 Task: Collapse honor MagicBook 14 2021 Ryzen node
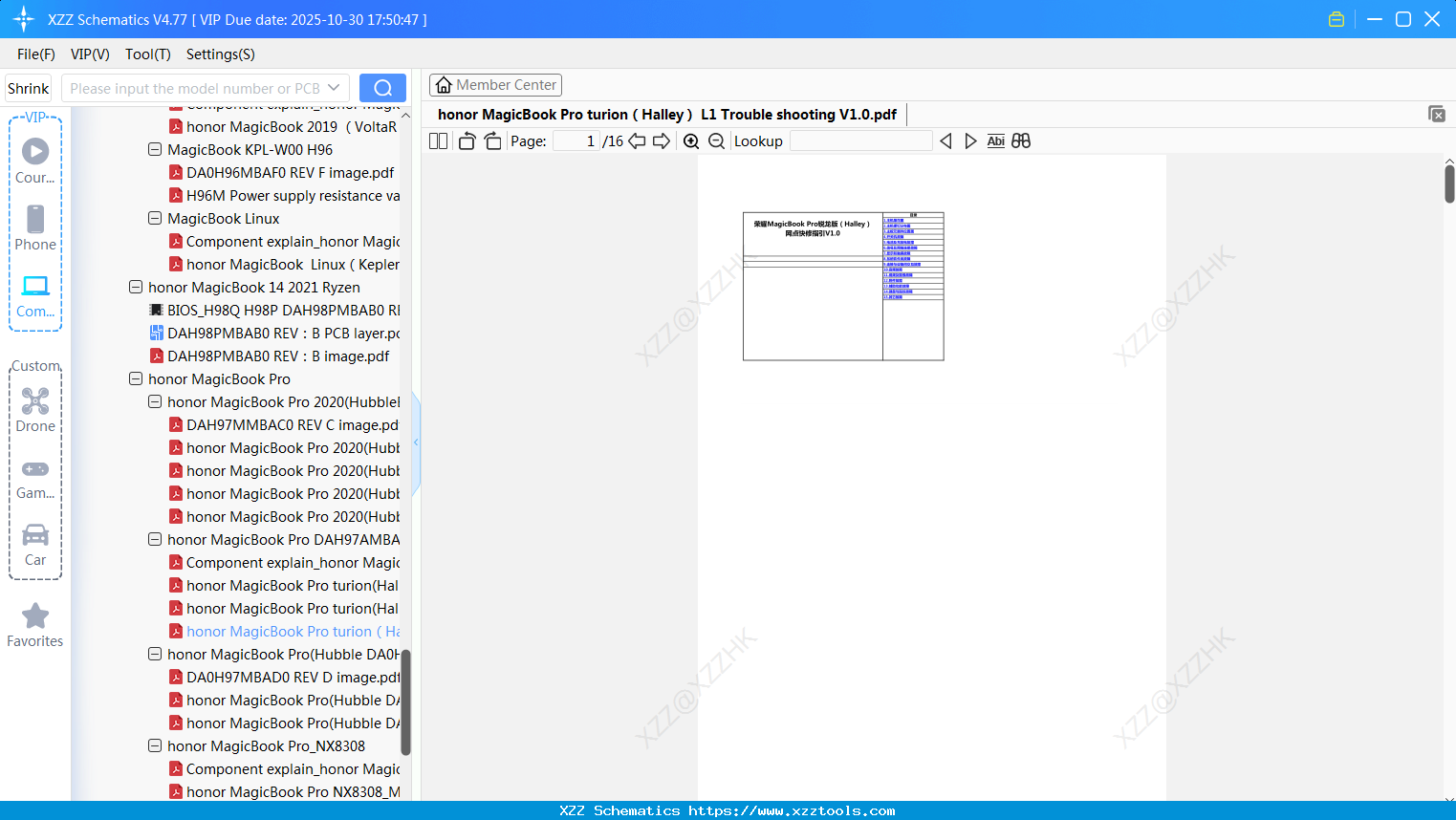click(136, 288)
